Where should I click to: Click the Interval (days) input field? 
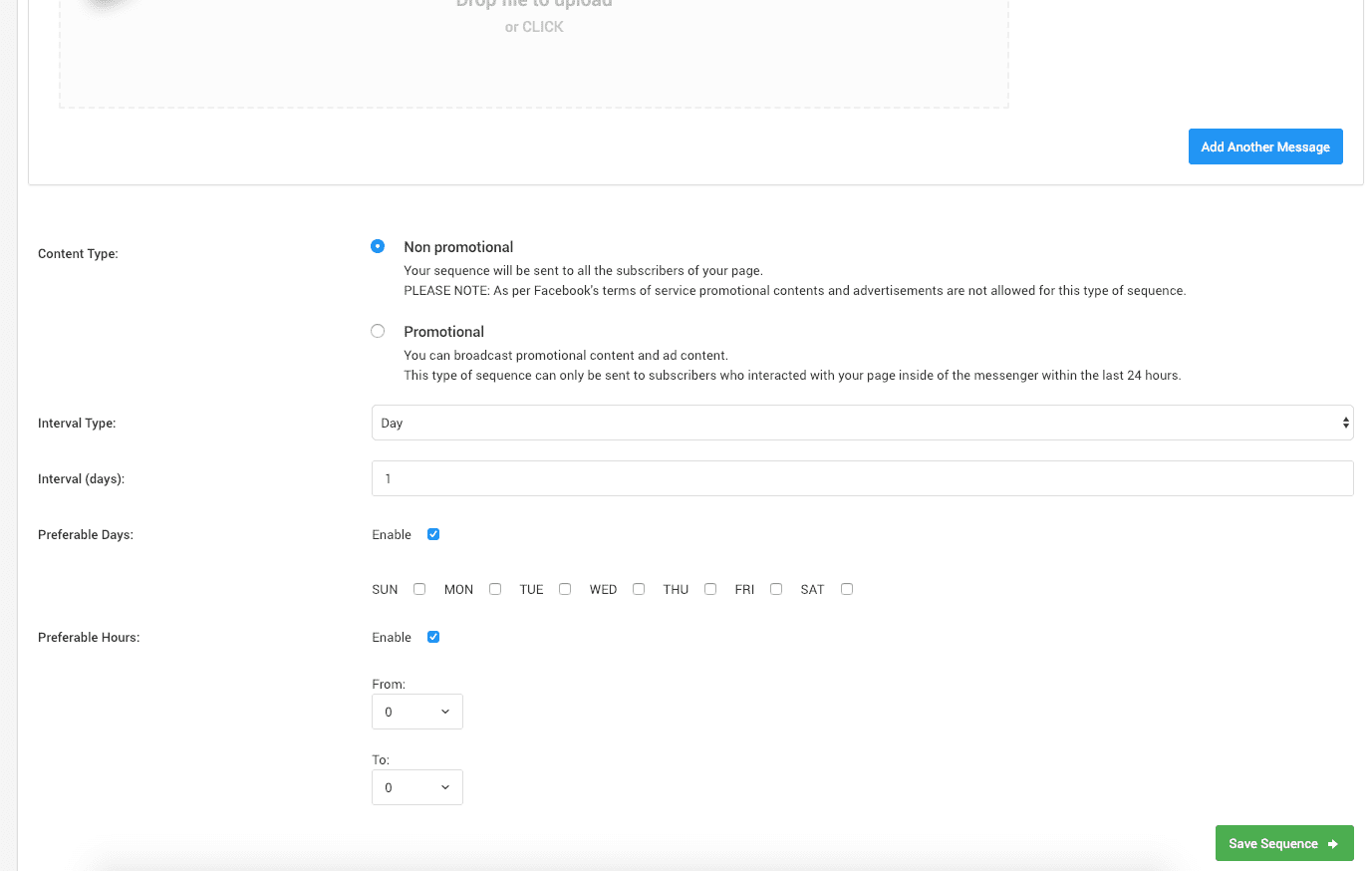pos(862,478)
